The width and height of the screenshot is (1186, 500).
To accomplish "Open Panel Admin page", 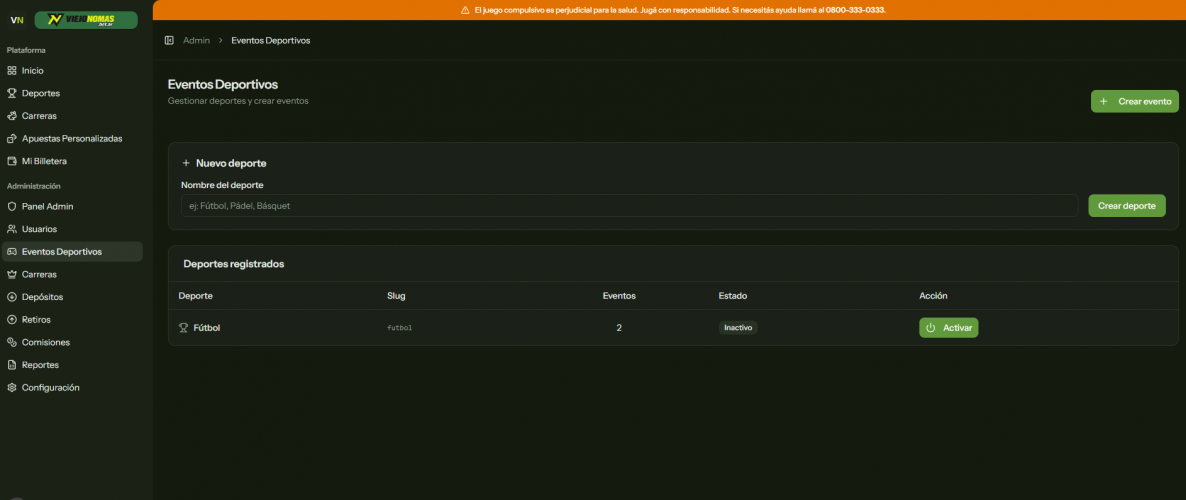I will pyautogui.click(x=72, y=206).
